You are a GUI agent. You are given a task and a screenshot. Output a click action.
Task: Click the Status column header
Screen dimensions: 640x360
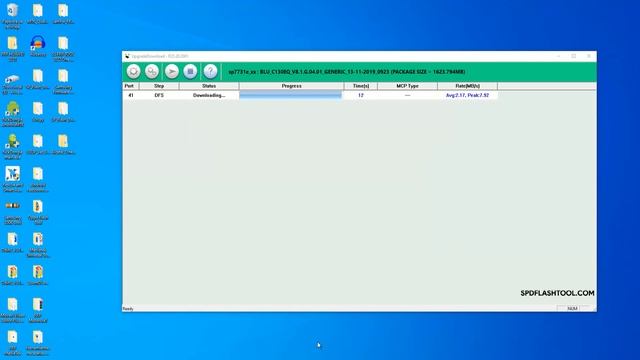(x=209, y=86)
